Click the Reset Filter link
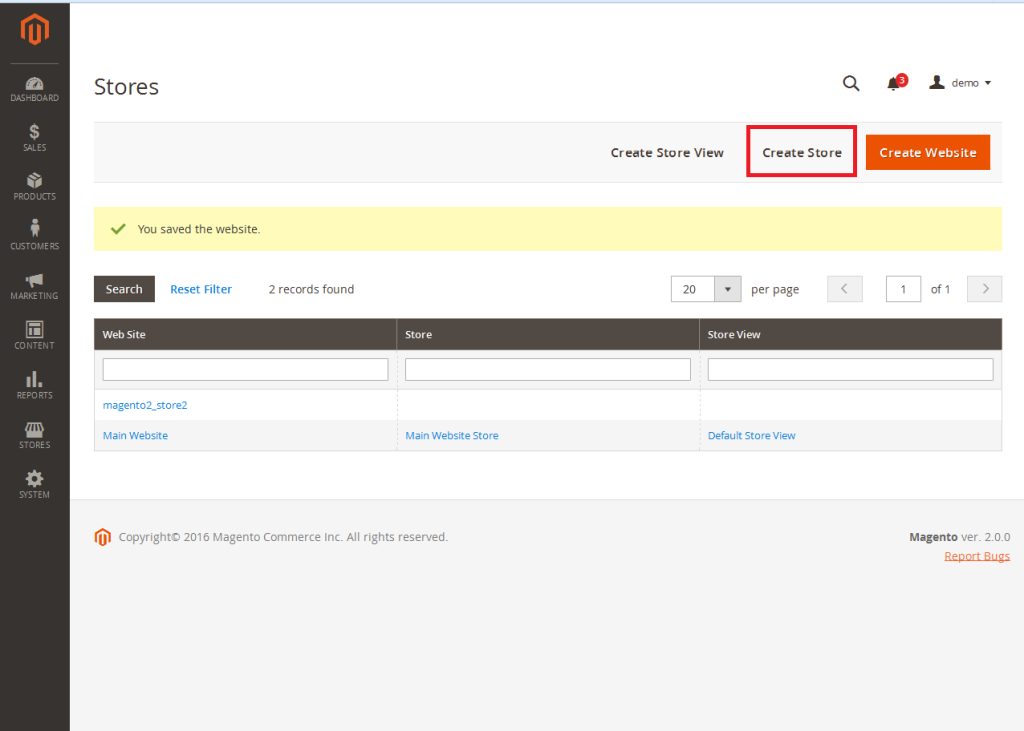Image resolution: width=1024 pixels, height=731 pixels. point(201,289)
